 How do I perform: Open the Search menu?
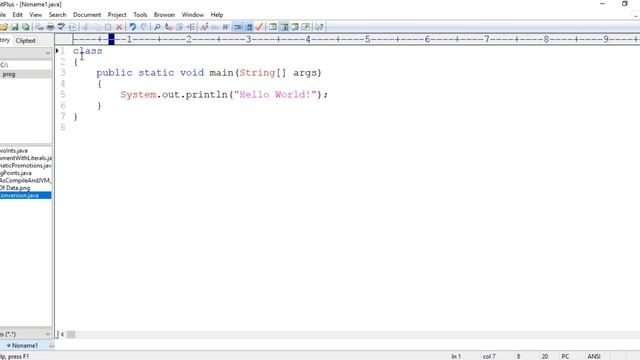click(57, 15)
